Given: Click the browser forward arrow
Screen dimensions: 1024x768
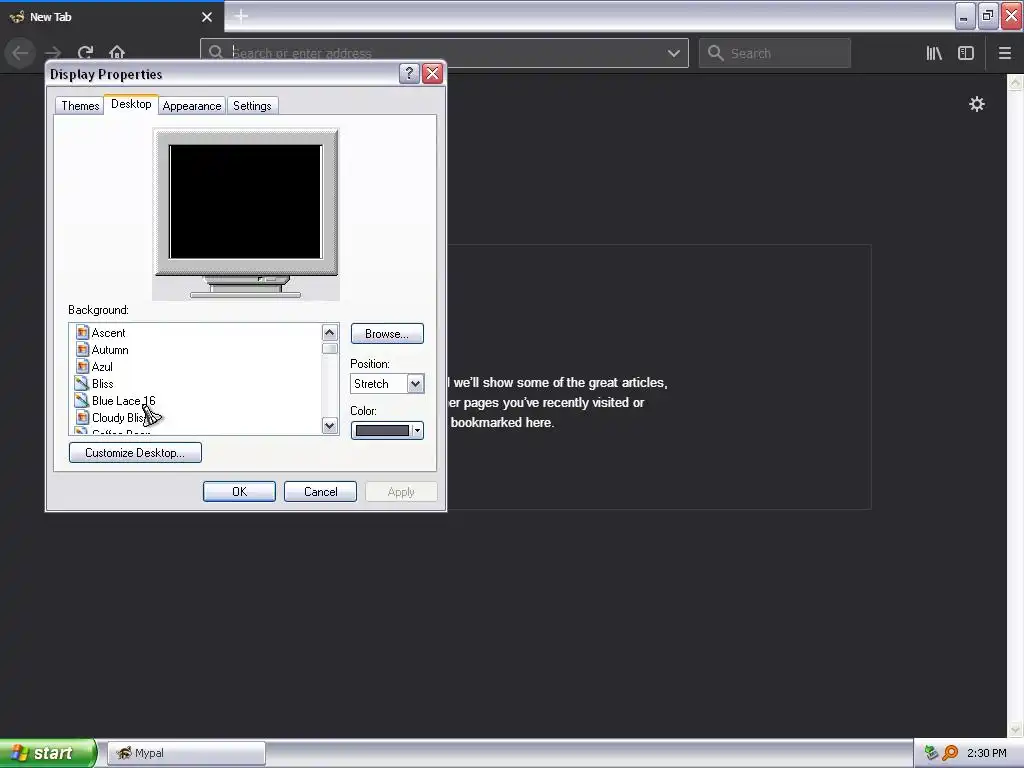Looking at the screenshot, I should tap(54, 53).
